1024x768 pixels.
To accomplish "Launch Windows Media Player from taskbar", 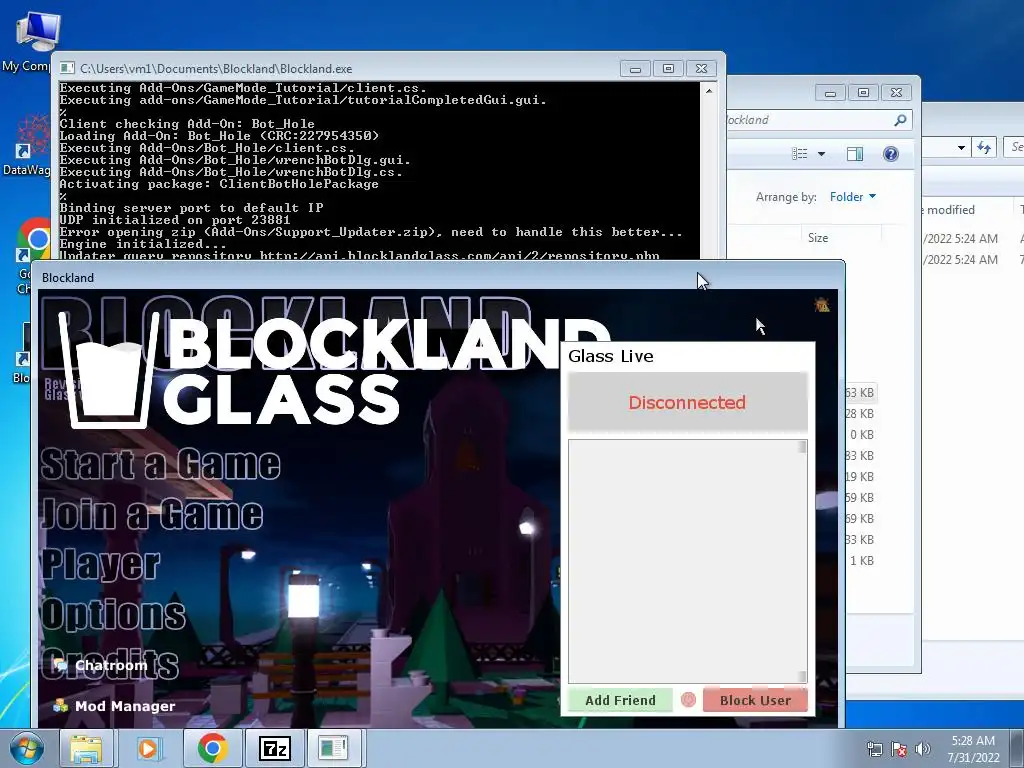I will point(148,748).
